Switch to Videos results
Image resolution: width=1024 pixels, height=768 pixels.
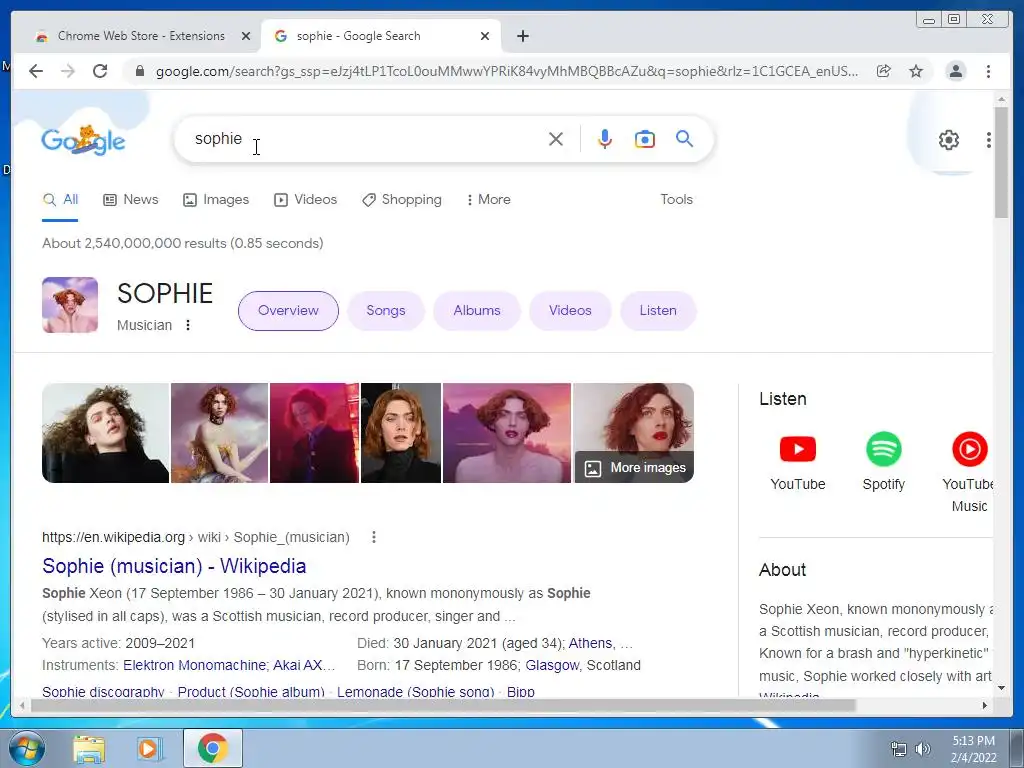click(x=305, y=200)
